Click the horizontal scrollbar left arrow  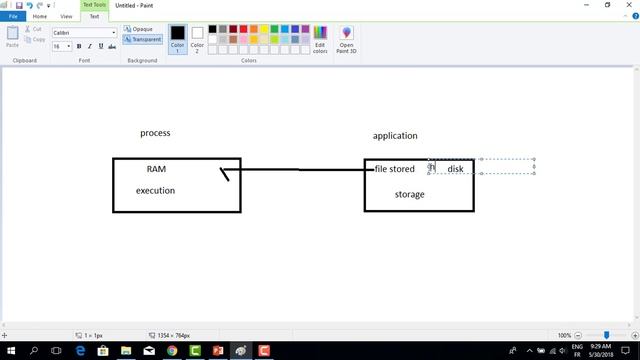click(x=4, y=325)
